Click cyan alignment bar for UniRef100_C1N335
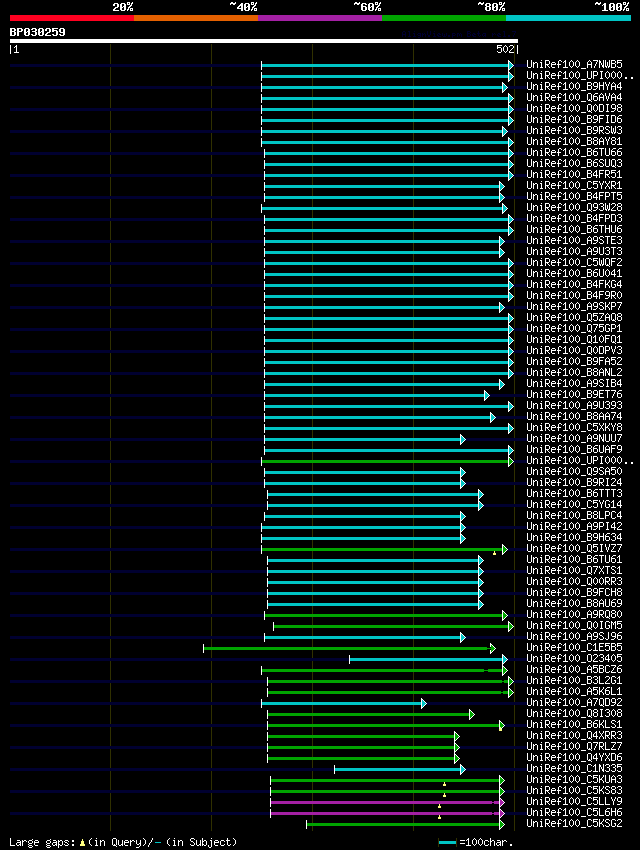The image size is (640, 850). click(400, 769)
